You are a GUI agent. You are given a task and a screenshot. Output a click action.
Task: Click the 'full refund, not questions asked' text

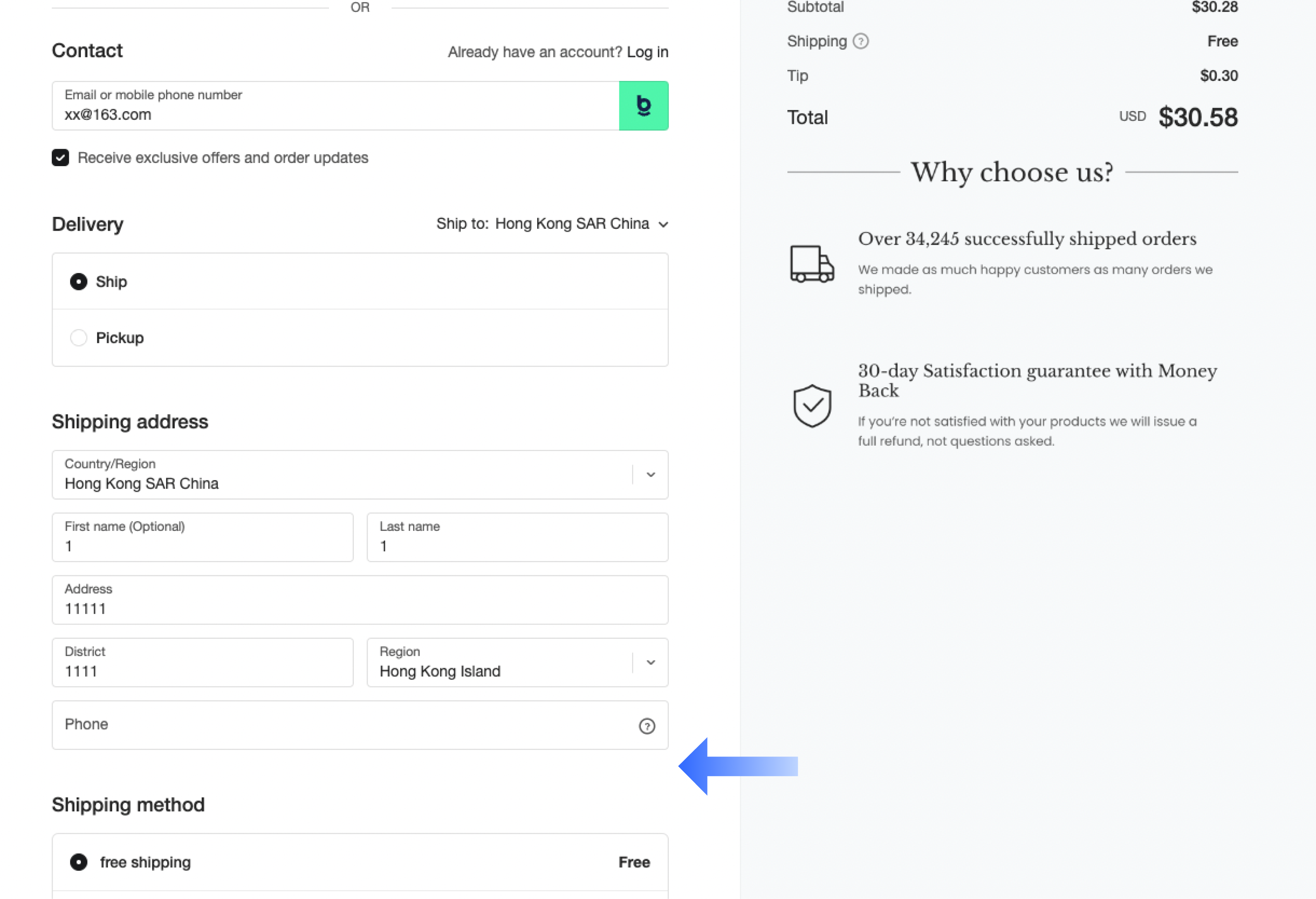tap(956, 441)
